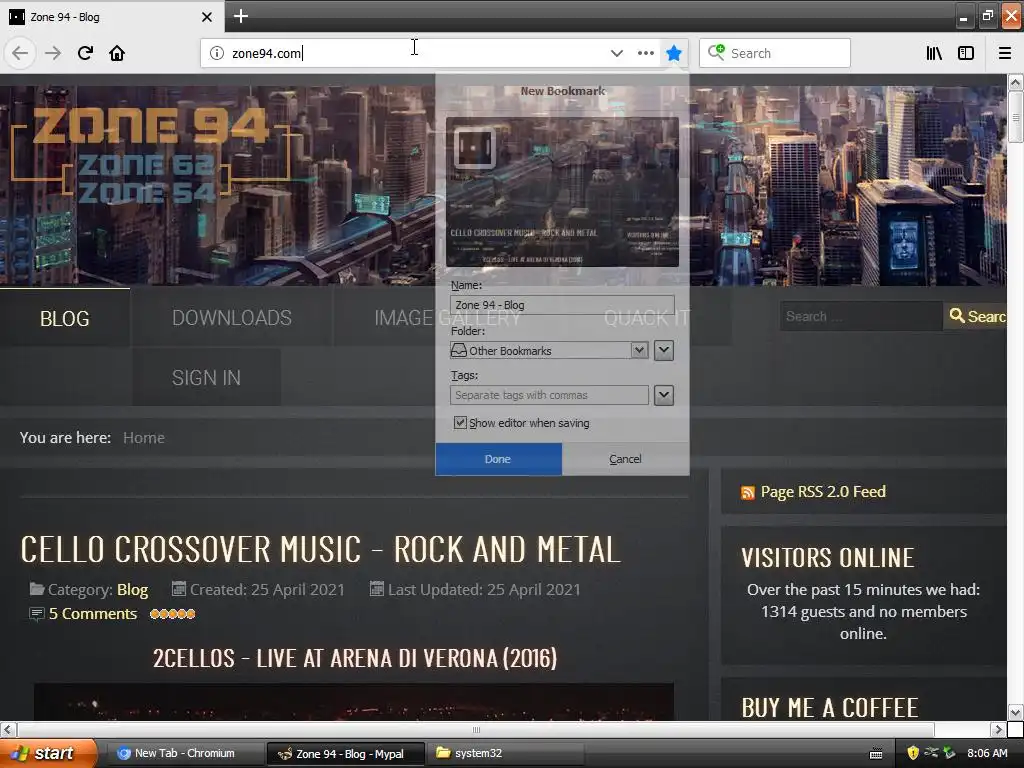Expand the tags list chevron button
Screen dimensions: 1024x768
[664, 395]
